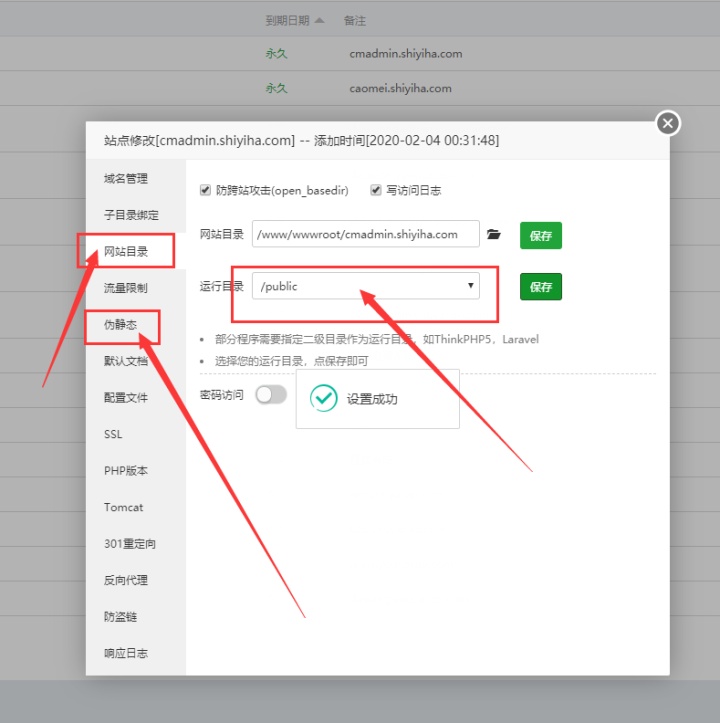Viewport: 720px width, 723px height.
Task: Switch to the 防盗链 tab
Action: coord(136,616)
